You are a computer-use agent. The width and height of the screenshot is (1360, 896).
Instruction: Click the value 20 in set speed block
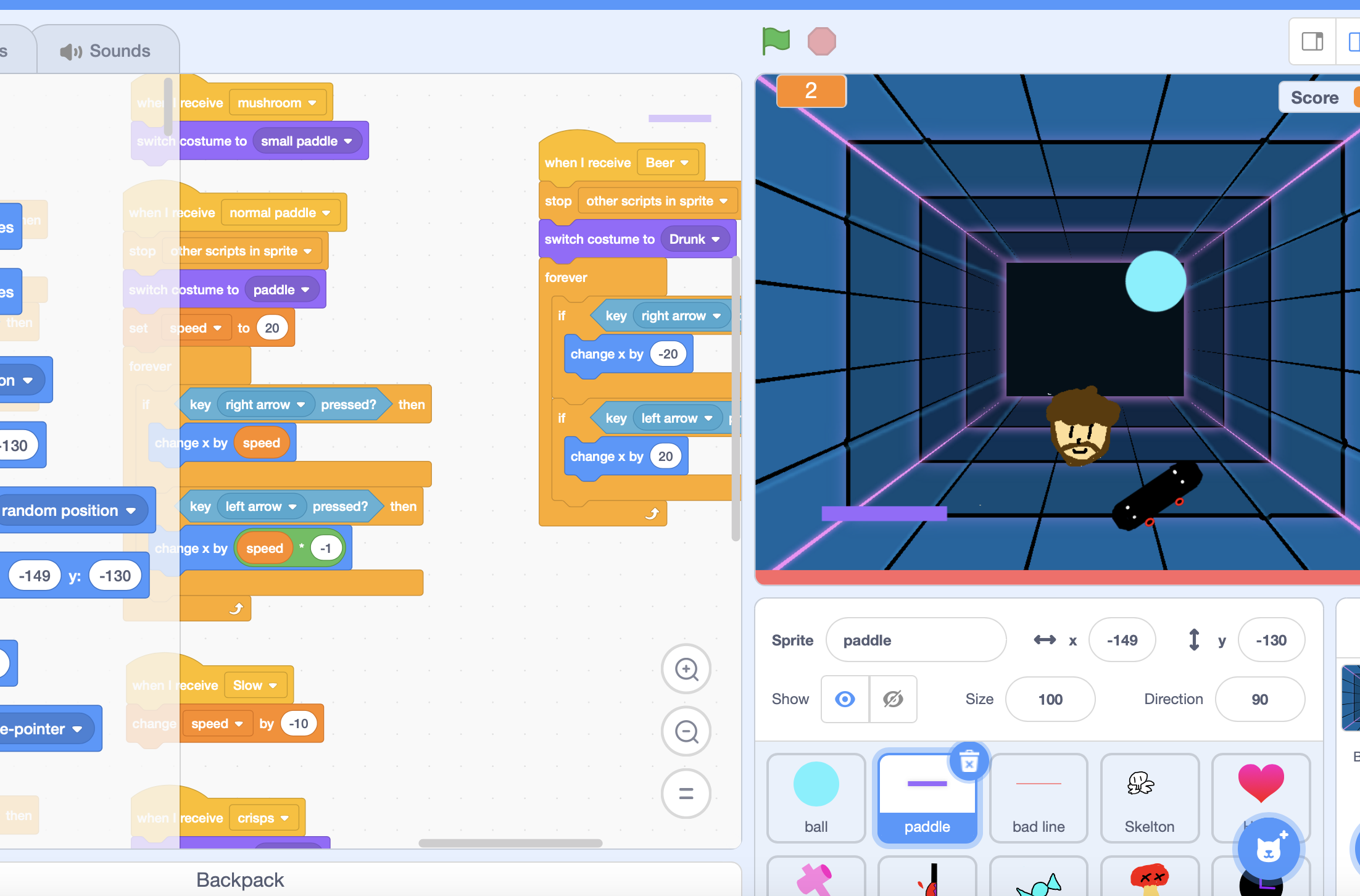click(x=272, y=328)
